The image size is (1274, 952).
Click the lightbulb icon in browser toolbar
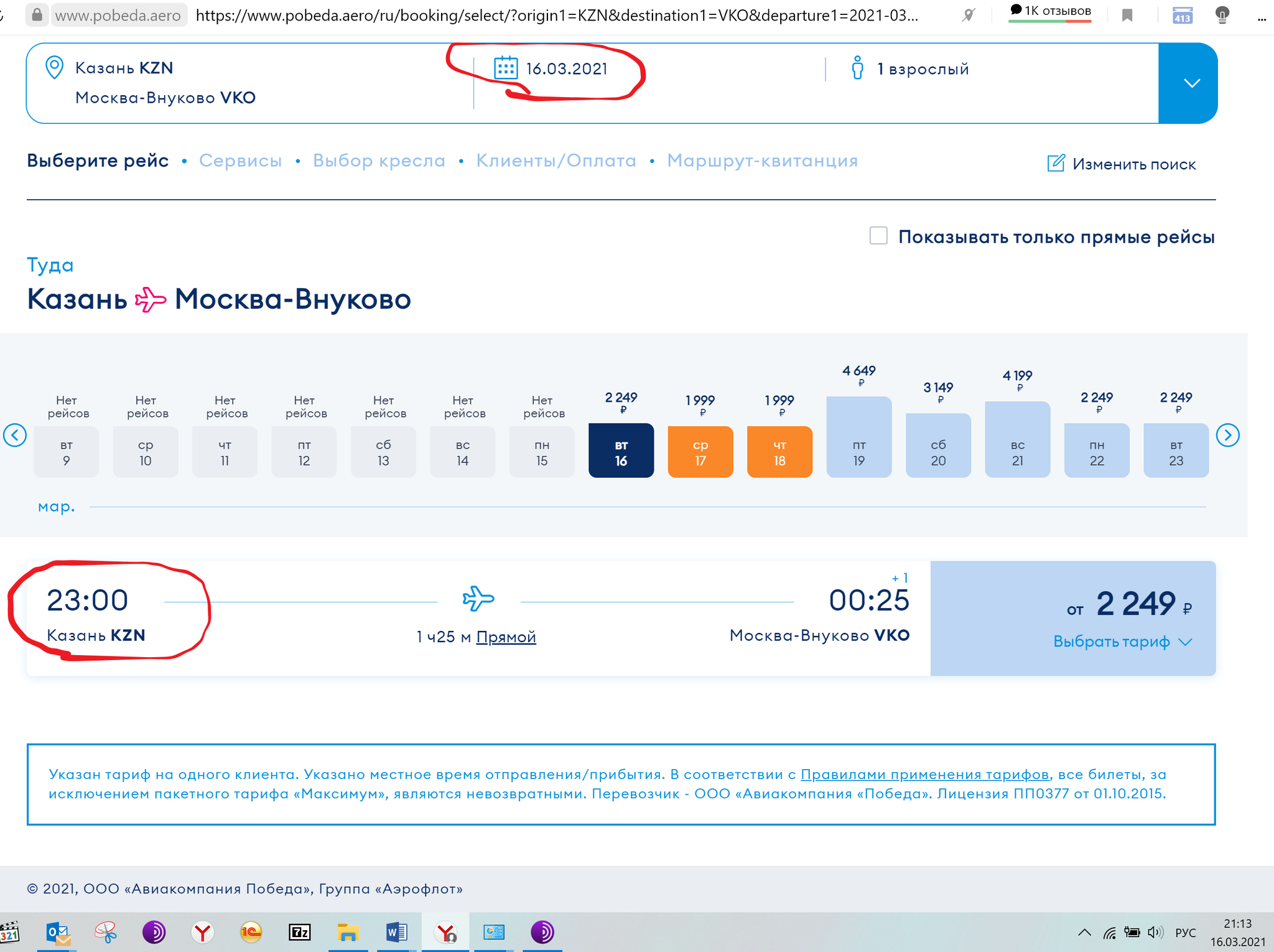point(1222,15)
